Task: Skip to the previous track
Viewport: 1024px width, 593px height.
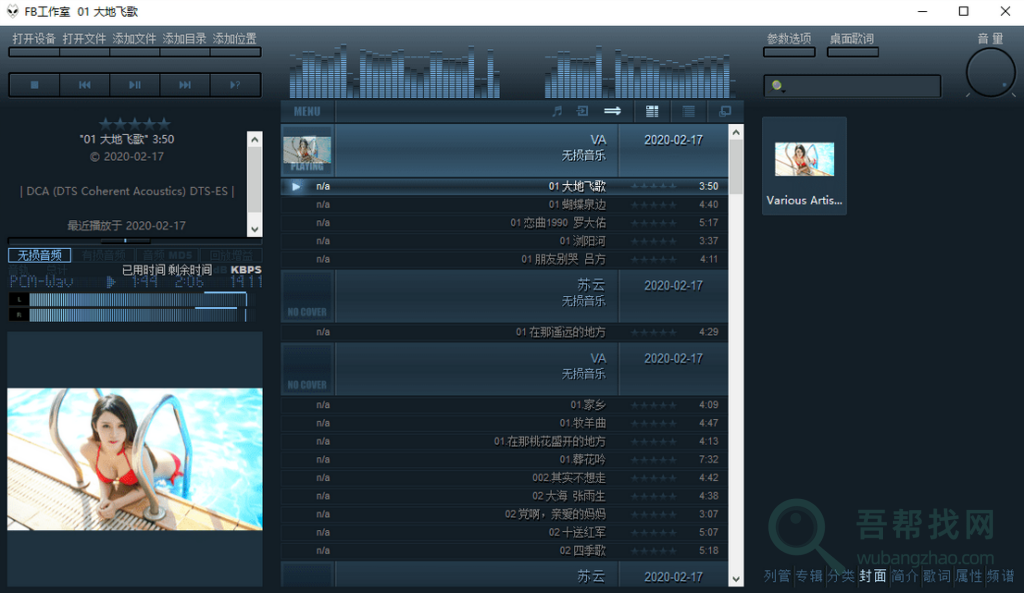Action: coord(85,85)
